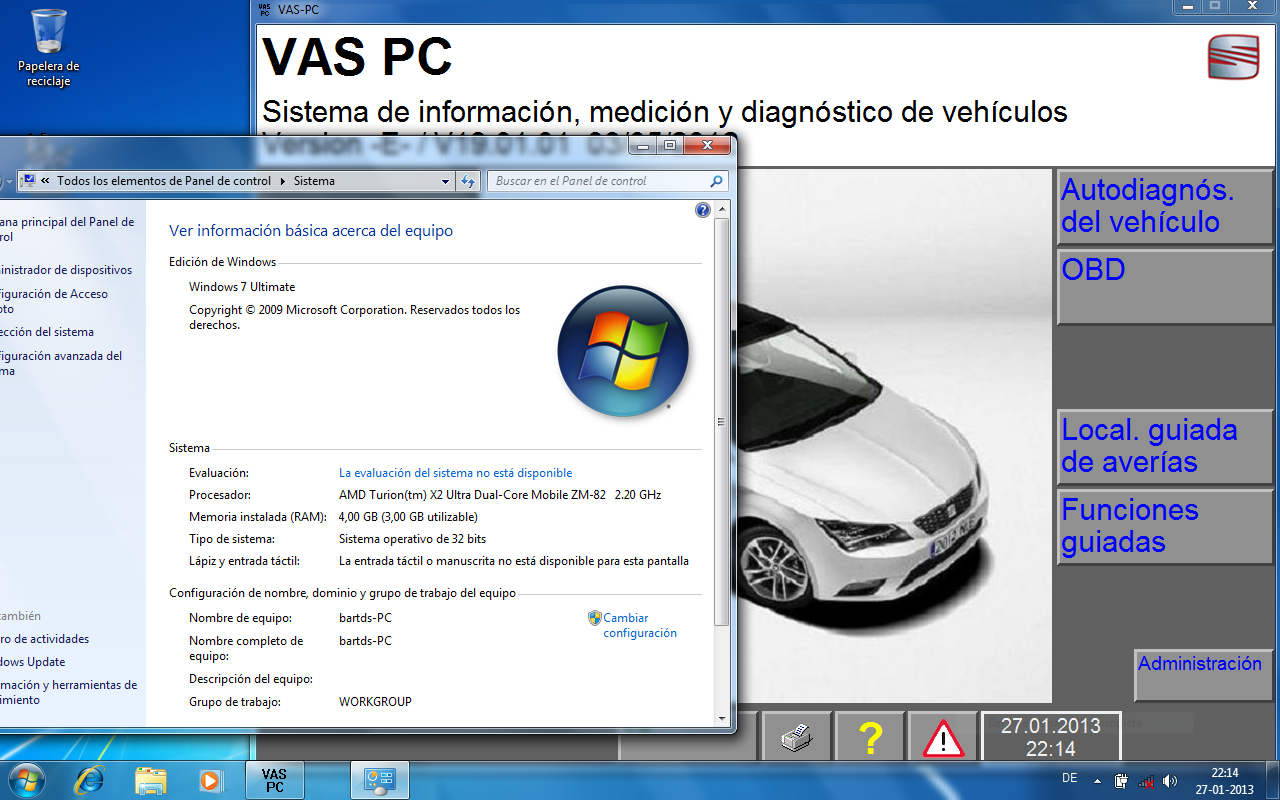Click the WORKGROUP value
Screen dimensions: 1280x800
click(375, 702)
